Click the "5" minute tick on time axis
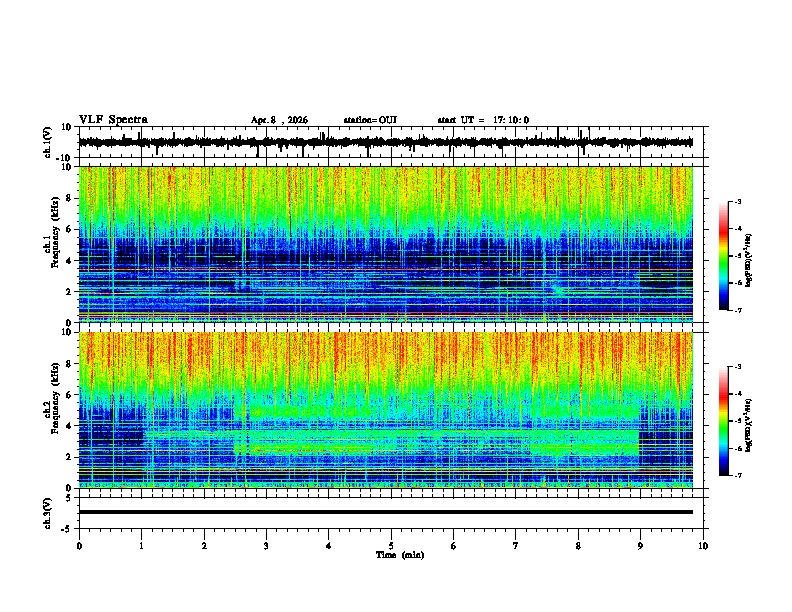 tap(391, 546)
